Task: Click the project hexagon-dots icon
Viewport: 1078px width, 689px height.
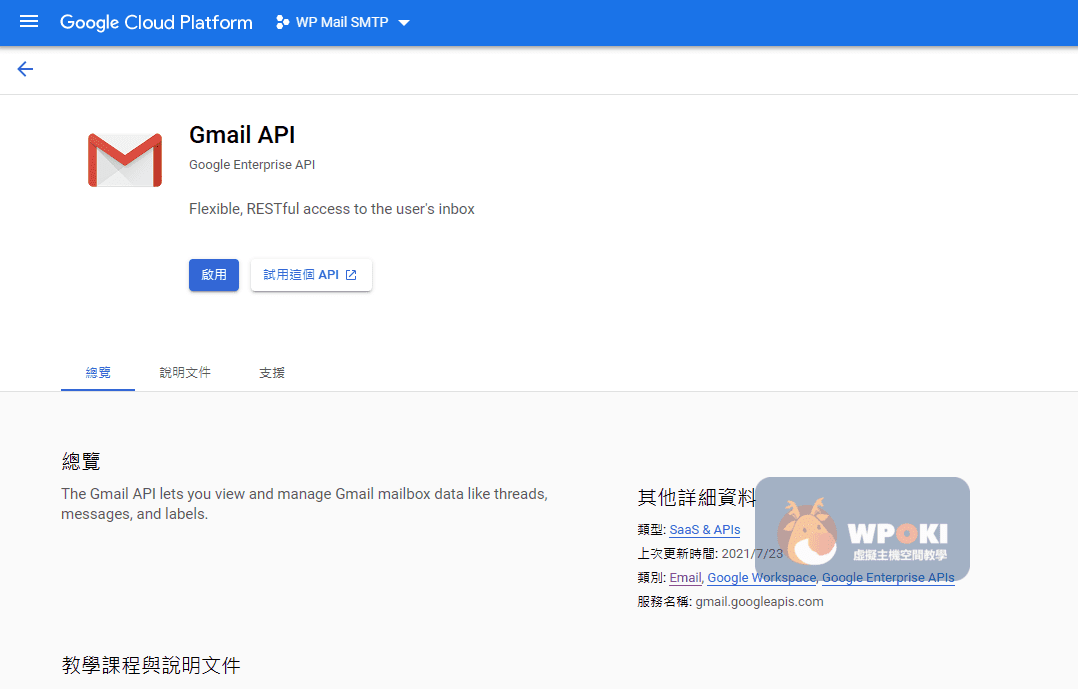Action: 282,22
